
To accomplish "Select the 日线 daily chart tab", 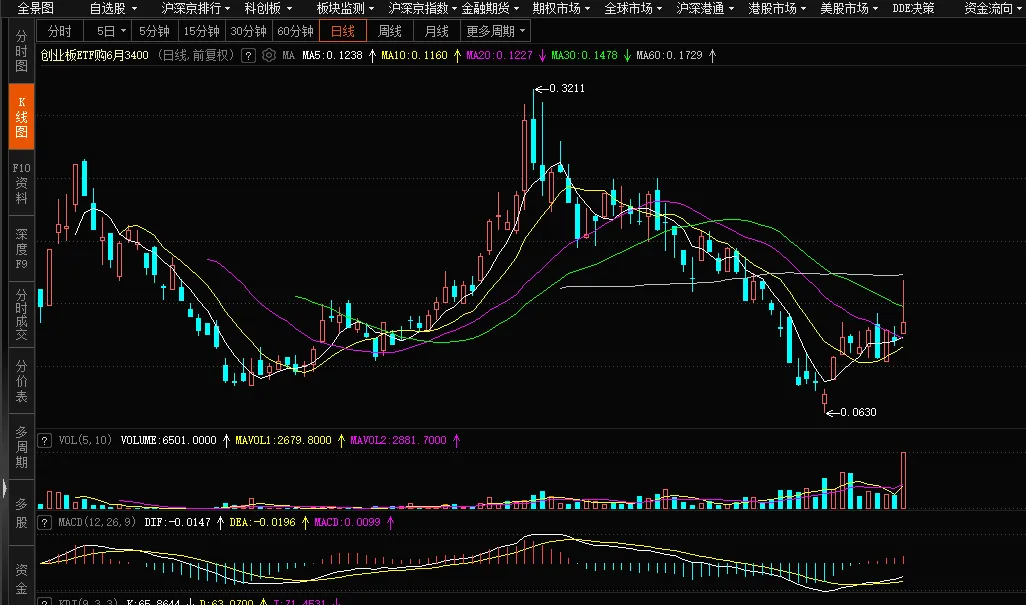I will tap(342, 31).
